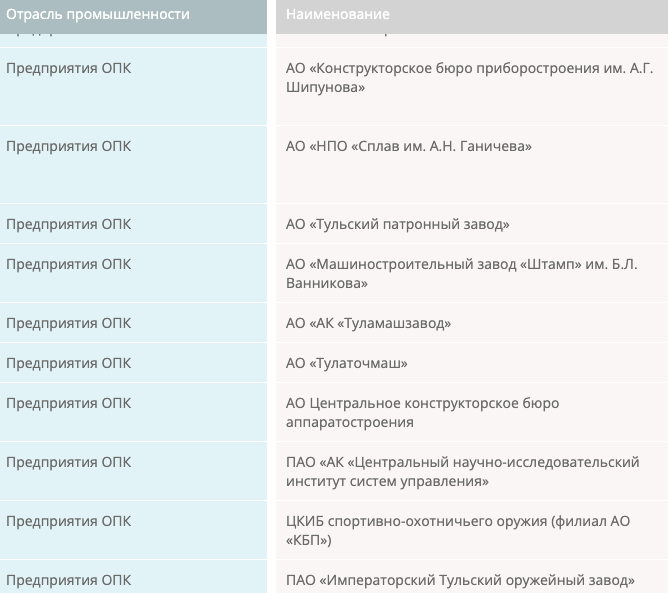Screen dimensions: 669x593
Task: Click «Предприятия ОПК» in the НПО «Сплав» row
Action: [68, 146]
